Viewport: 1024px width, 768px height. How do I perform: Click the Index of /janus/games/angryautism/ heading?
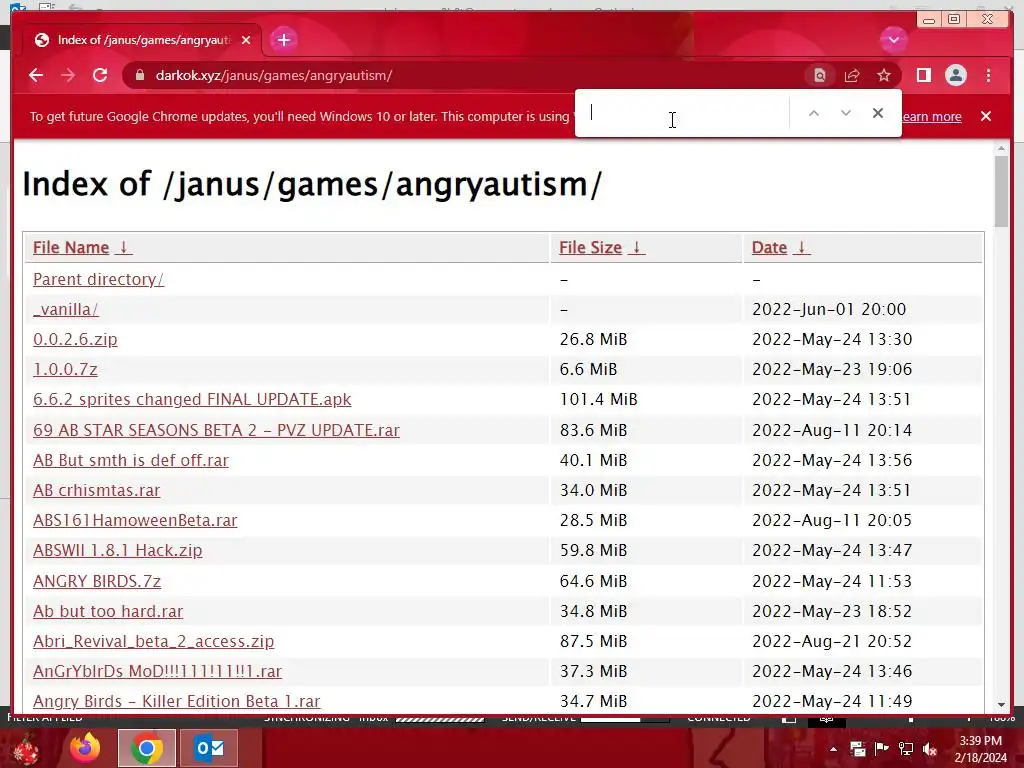312,184
